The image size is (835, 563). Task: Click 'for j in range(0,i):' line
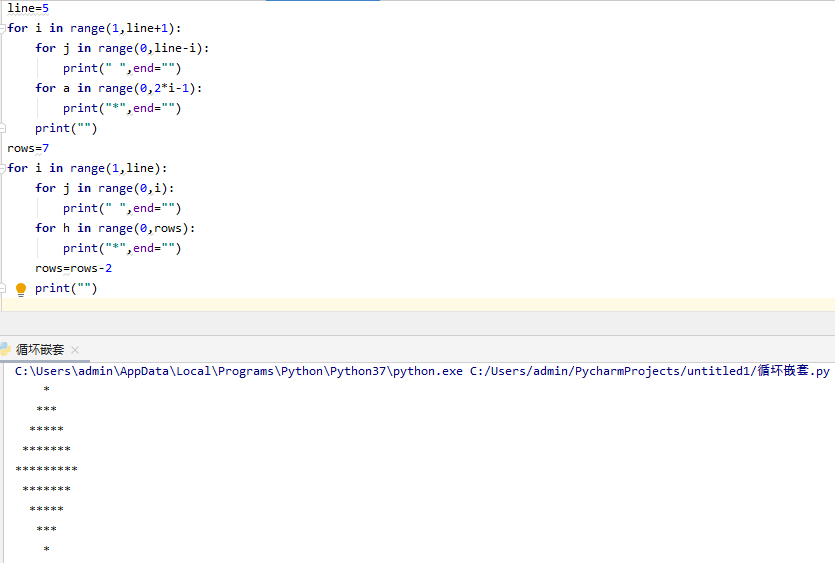tap(105, 188)
